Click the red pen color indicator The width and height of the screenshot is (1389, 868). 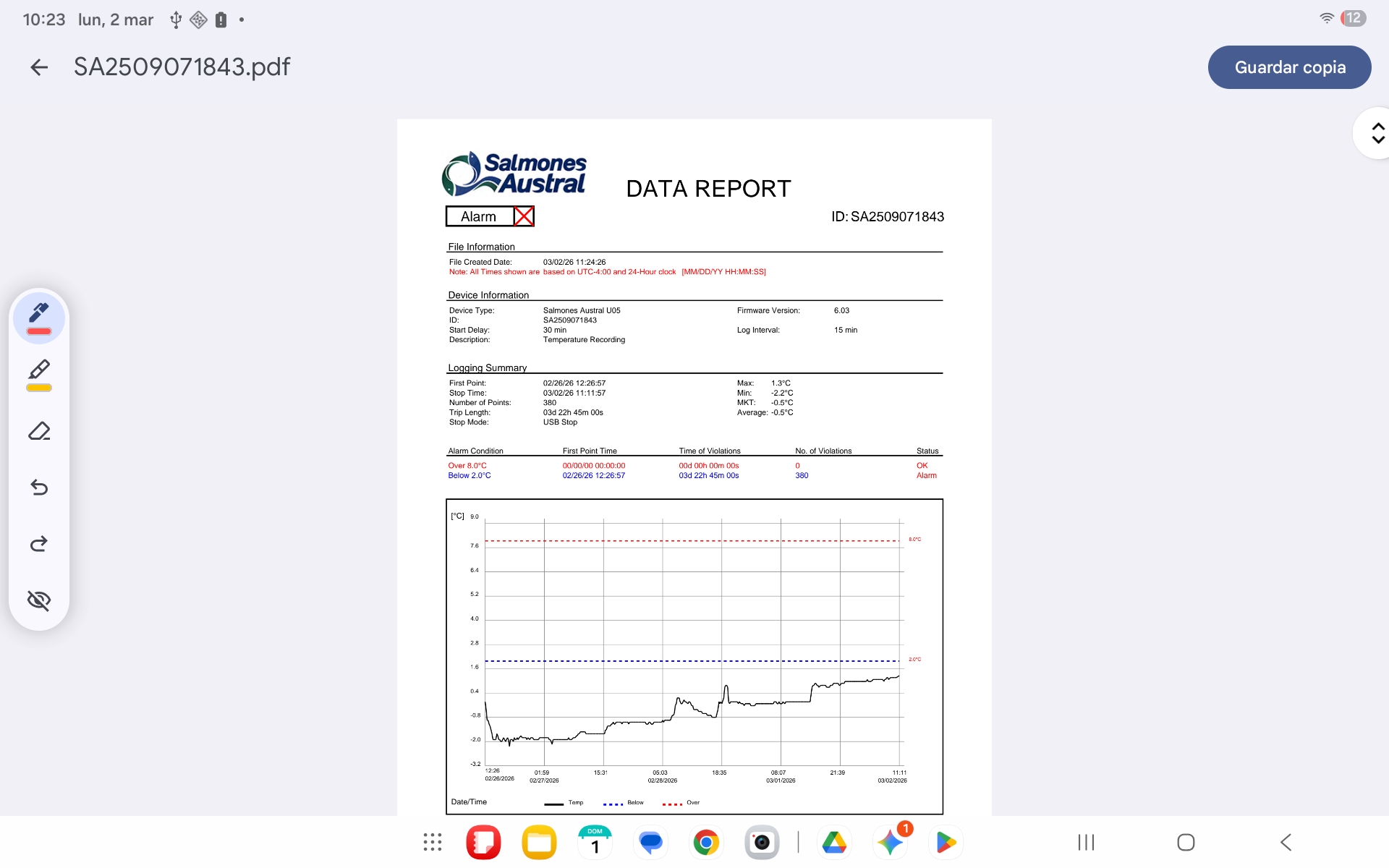(39, 332)
